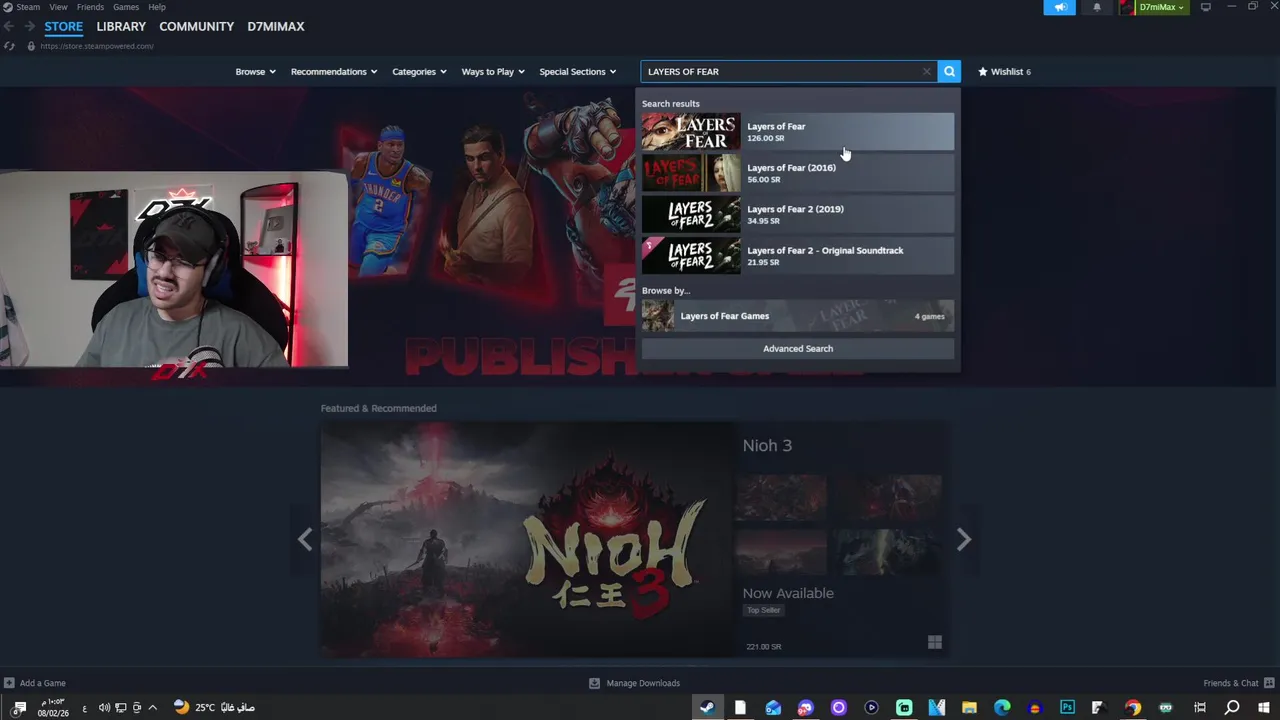Open the Manage Downloads icon
This screenshot has width=1280, height=720.
(594, 683)
